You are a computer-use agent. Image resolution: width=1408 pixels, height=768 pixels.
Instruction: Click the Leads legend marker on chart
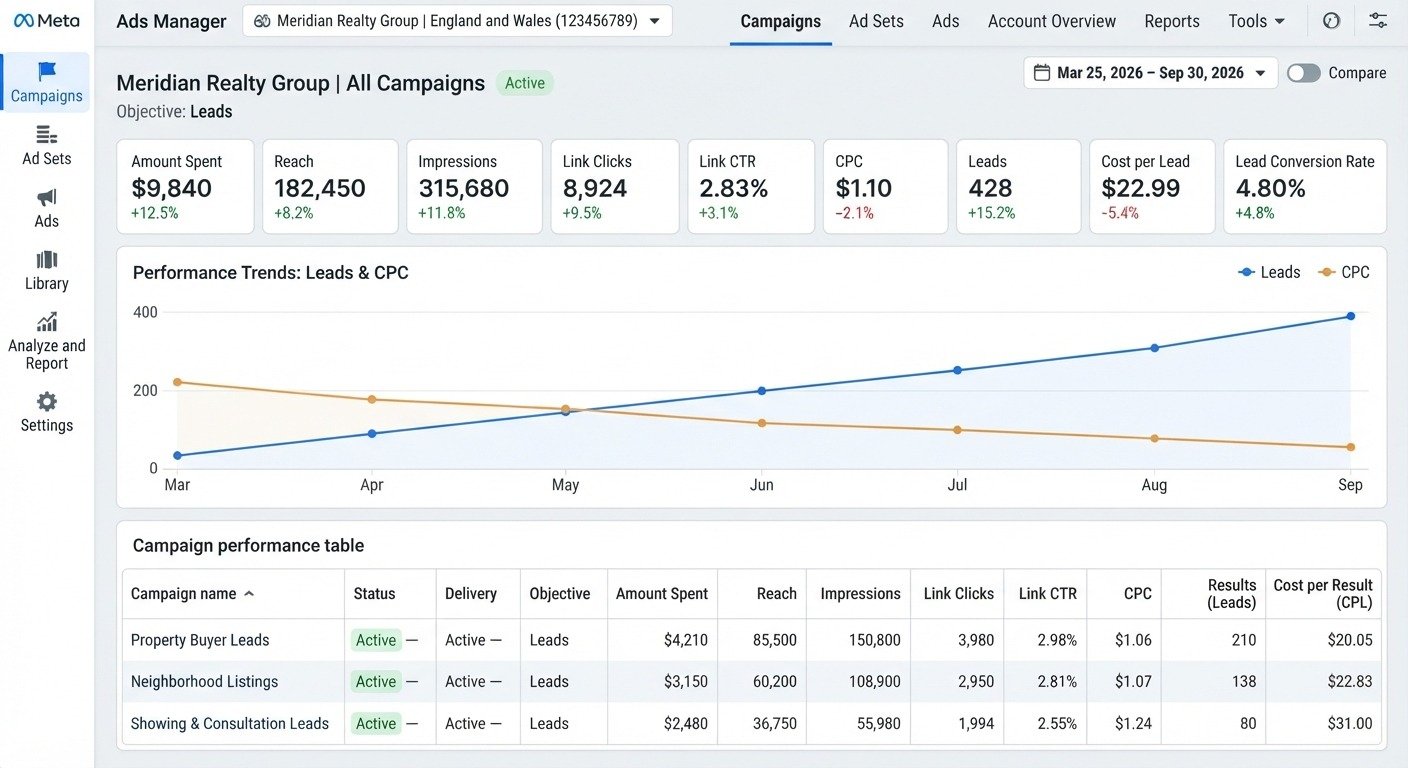click(1246, 272)
